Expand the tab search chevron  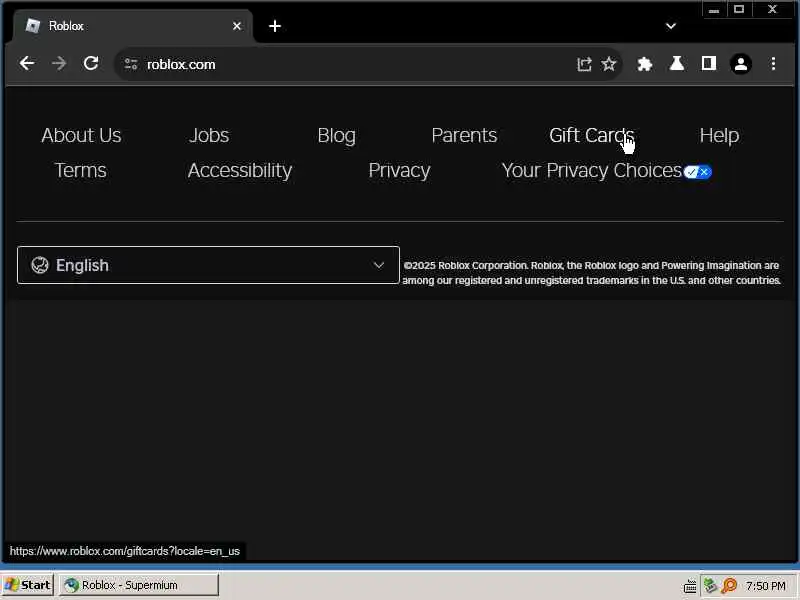671,26
